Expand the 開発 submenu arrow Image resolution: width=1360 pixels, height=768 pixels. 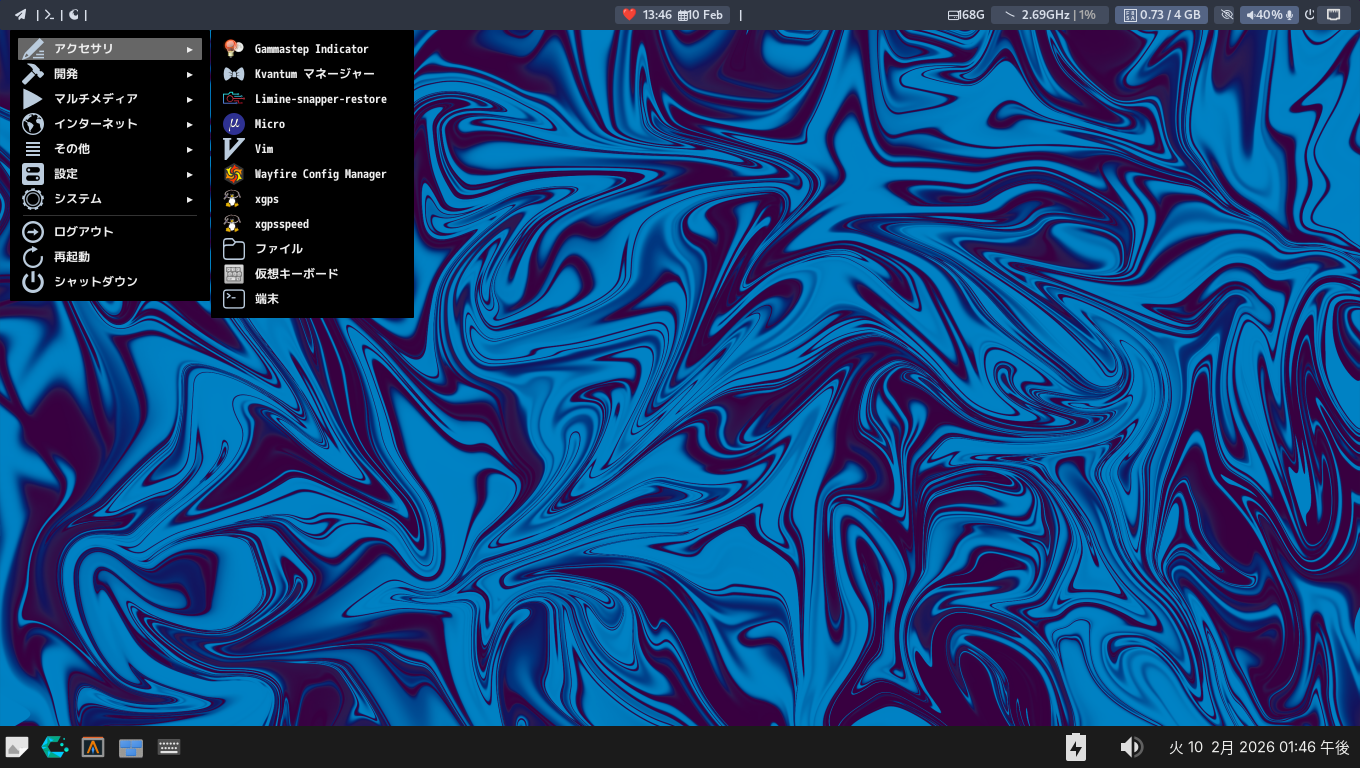tap(190, 74)
